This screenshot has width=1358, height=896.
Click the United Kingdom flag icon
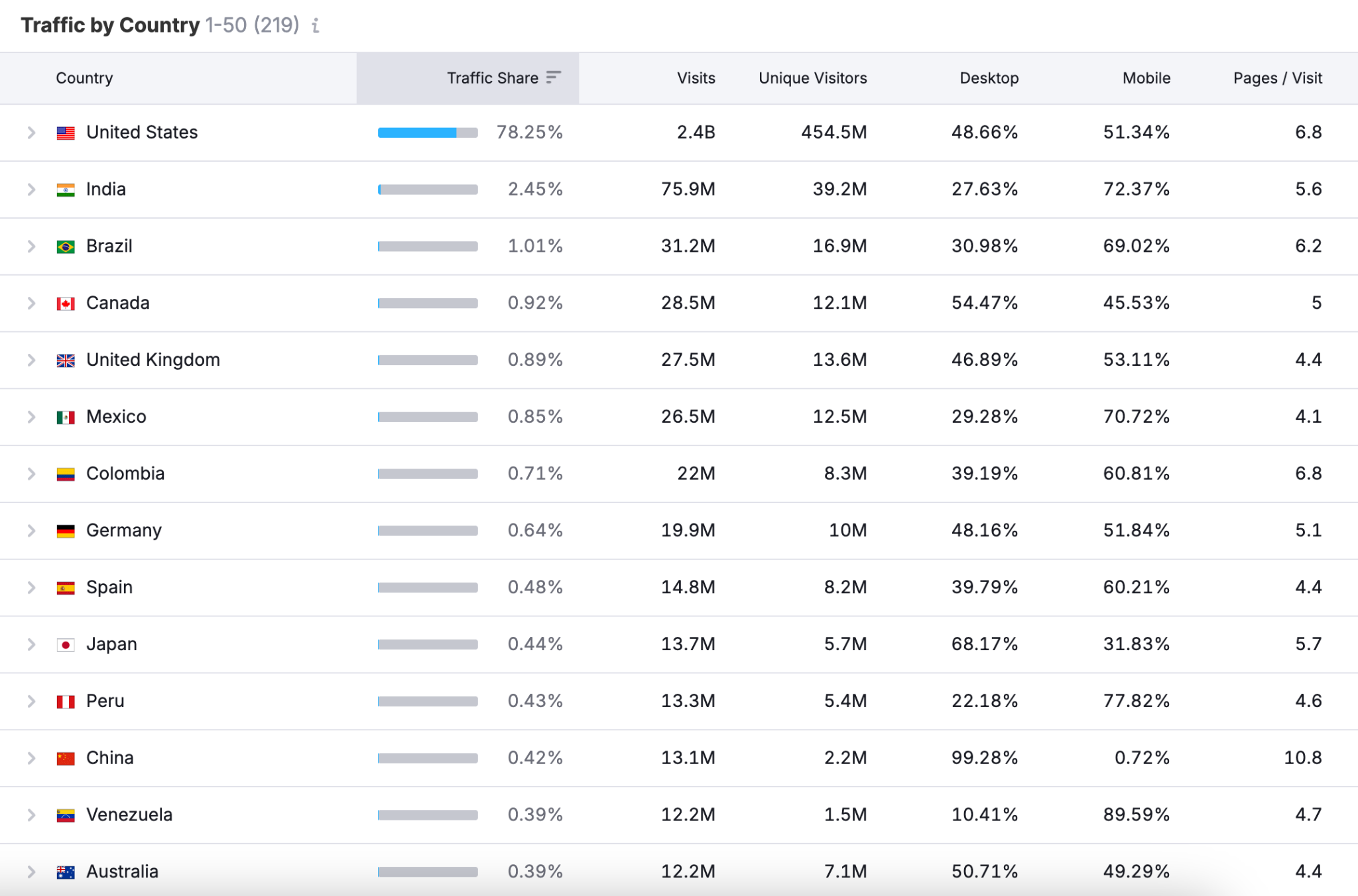point(64,360)
